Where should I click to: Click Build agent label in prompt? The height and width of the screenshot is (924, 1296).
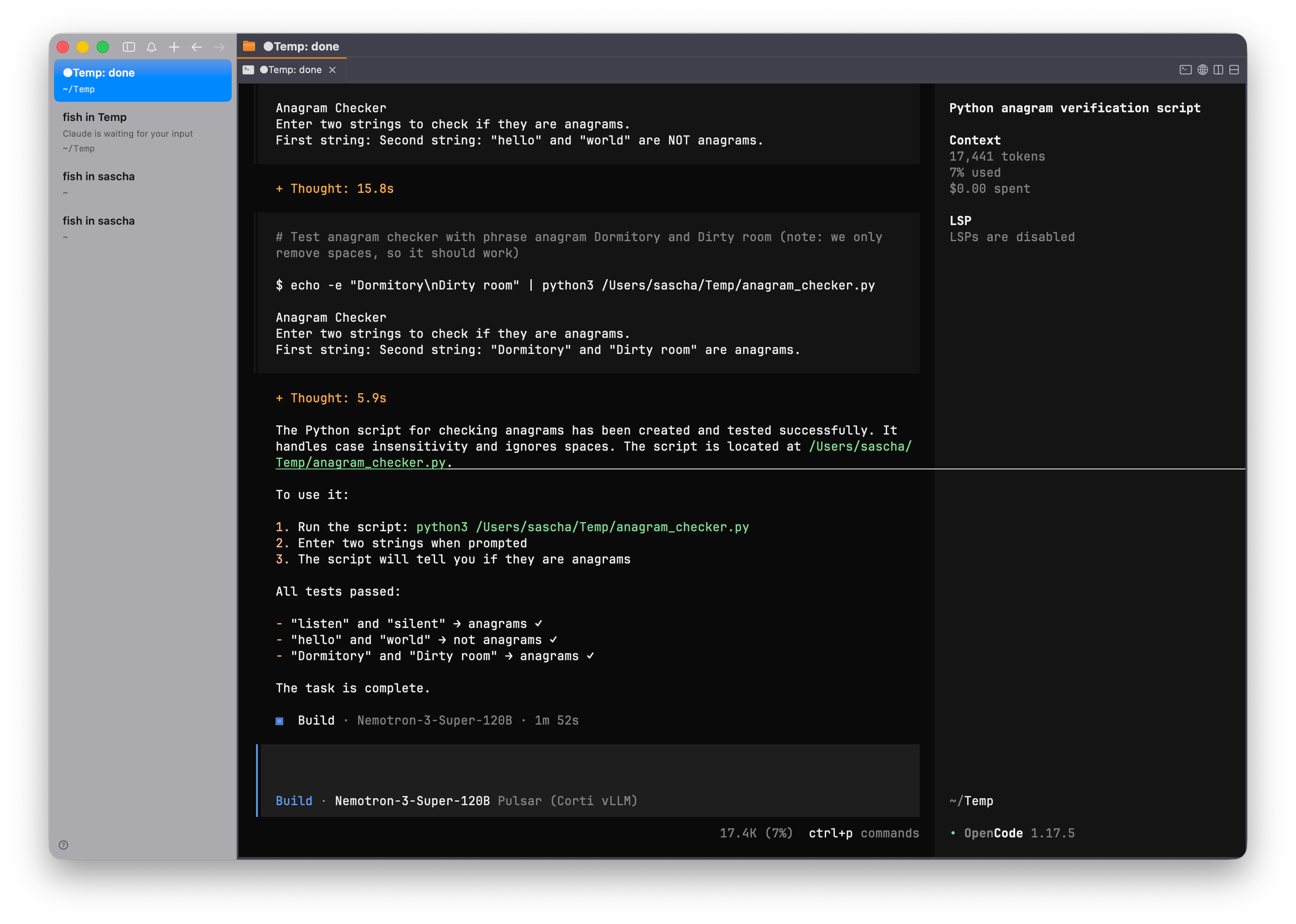point(294,801)
